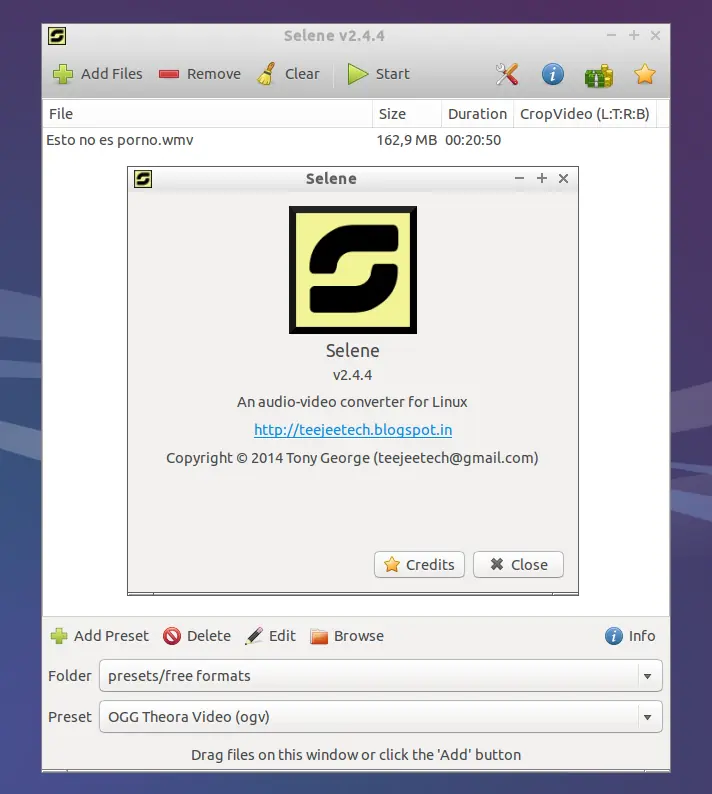Clear the file list with broom icon
The width and height of the screenshot is (712, 794).
coord(288,74)
